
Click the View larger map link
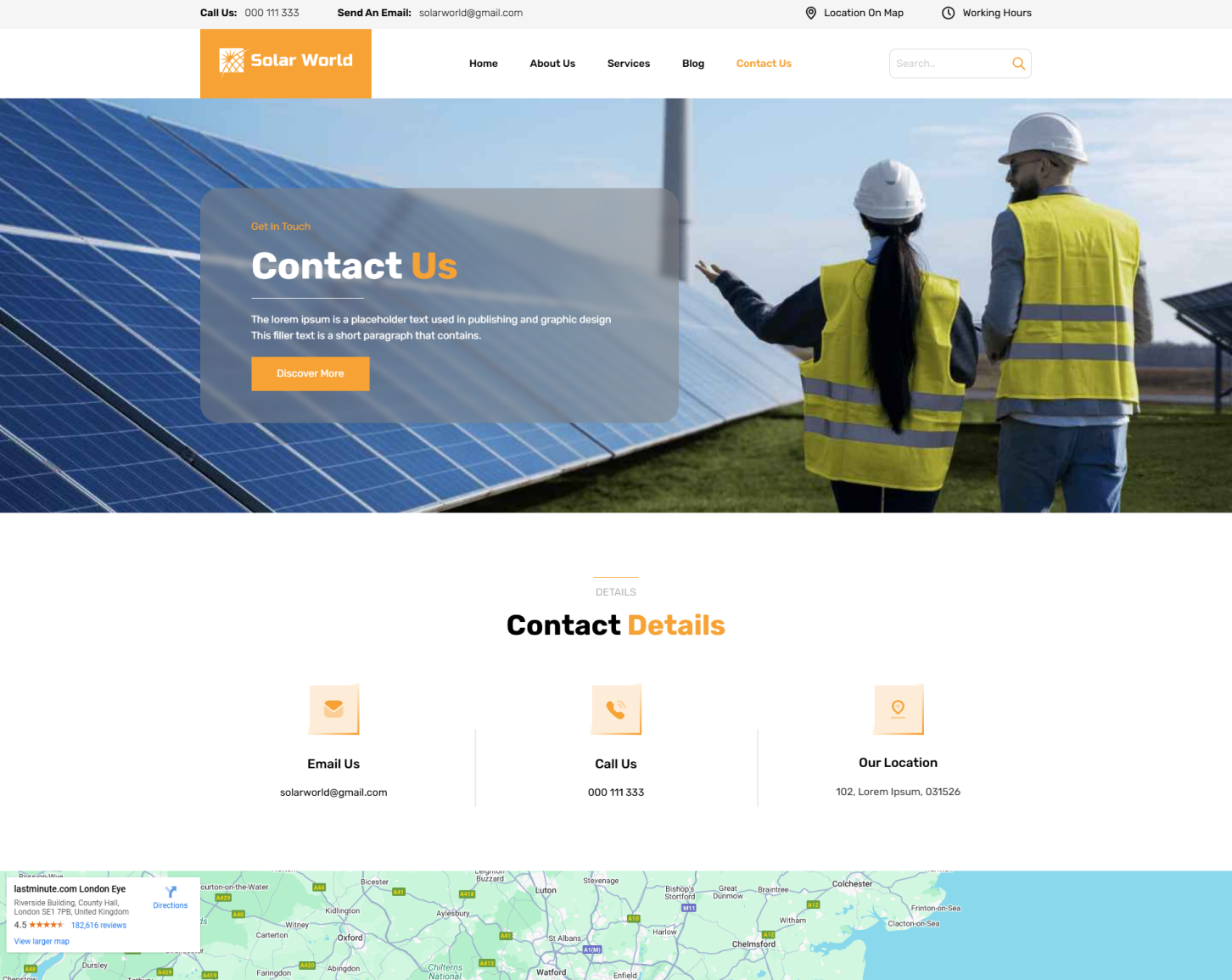coord(42,941)
